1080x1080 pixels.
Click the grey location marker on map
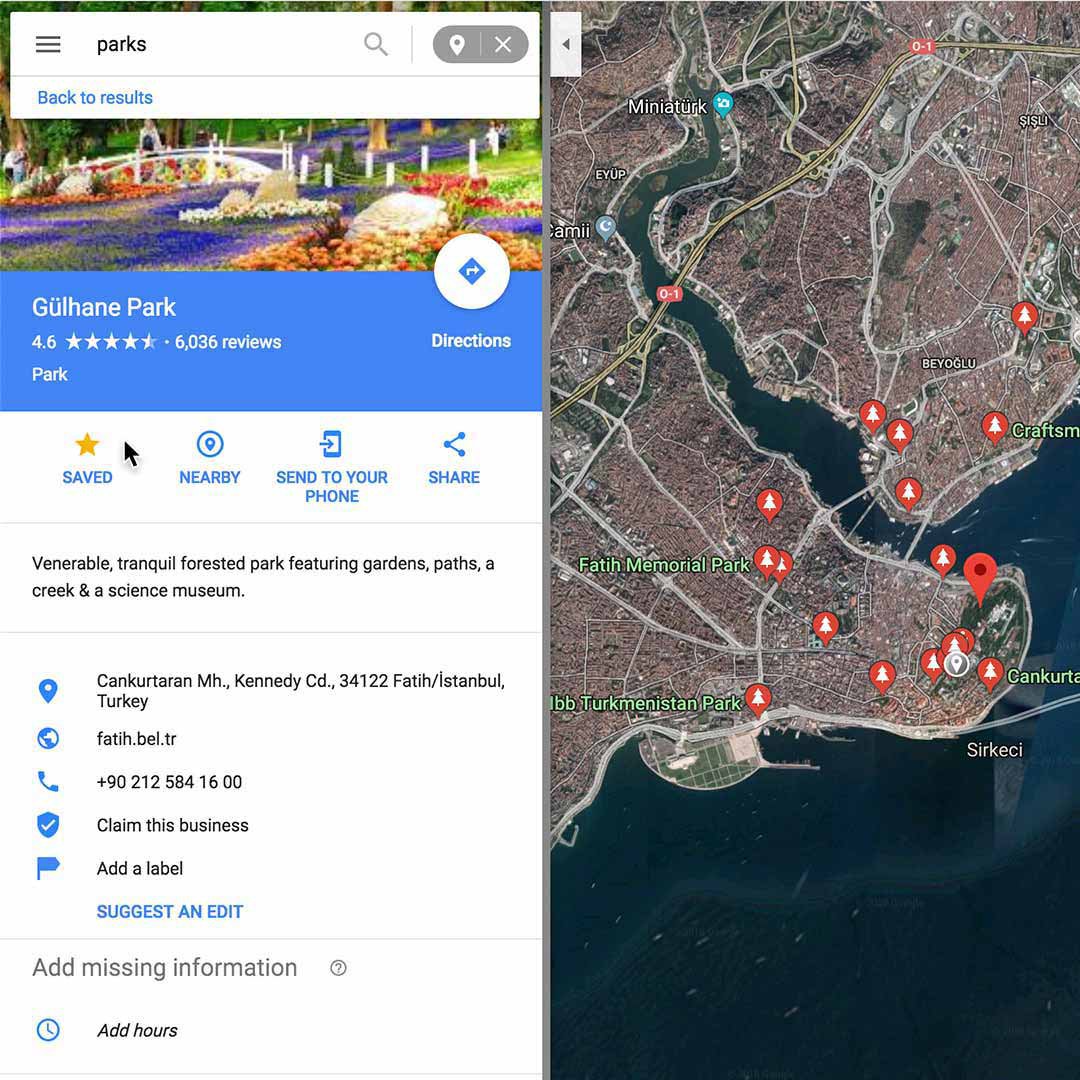(x=956, y=665)
